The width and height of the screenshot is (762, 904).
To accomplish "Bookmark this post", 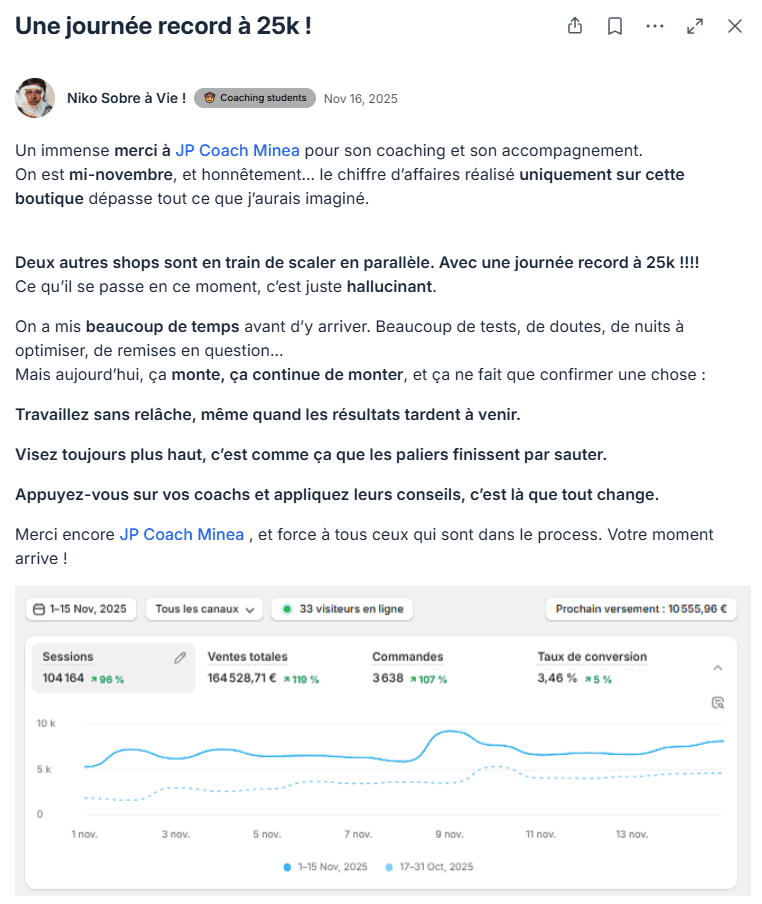I will tap(614, 26).
